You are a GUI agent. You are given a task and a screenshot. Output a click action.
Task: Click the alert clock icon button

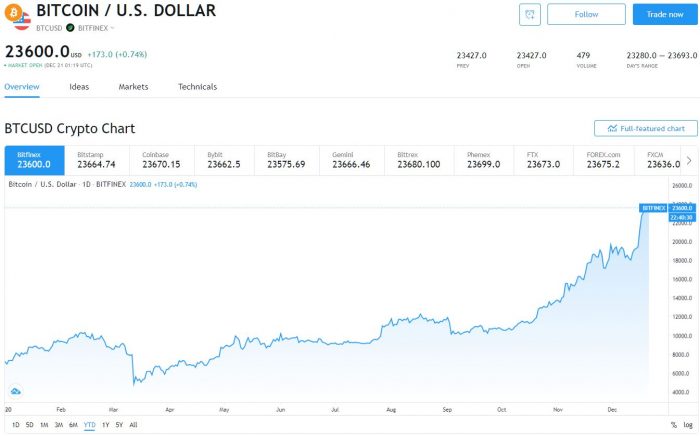click(530, 15)
